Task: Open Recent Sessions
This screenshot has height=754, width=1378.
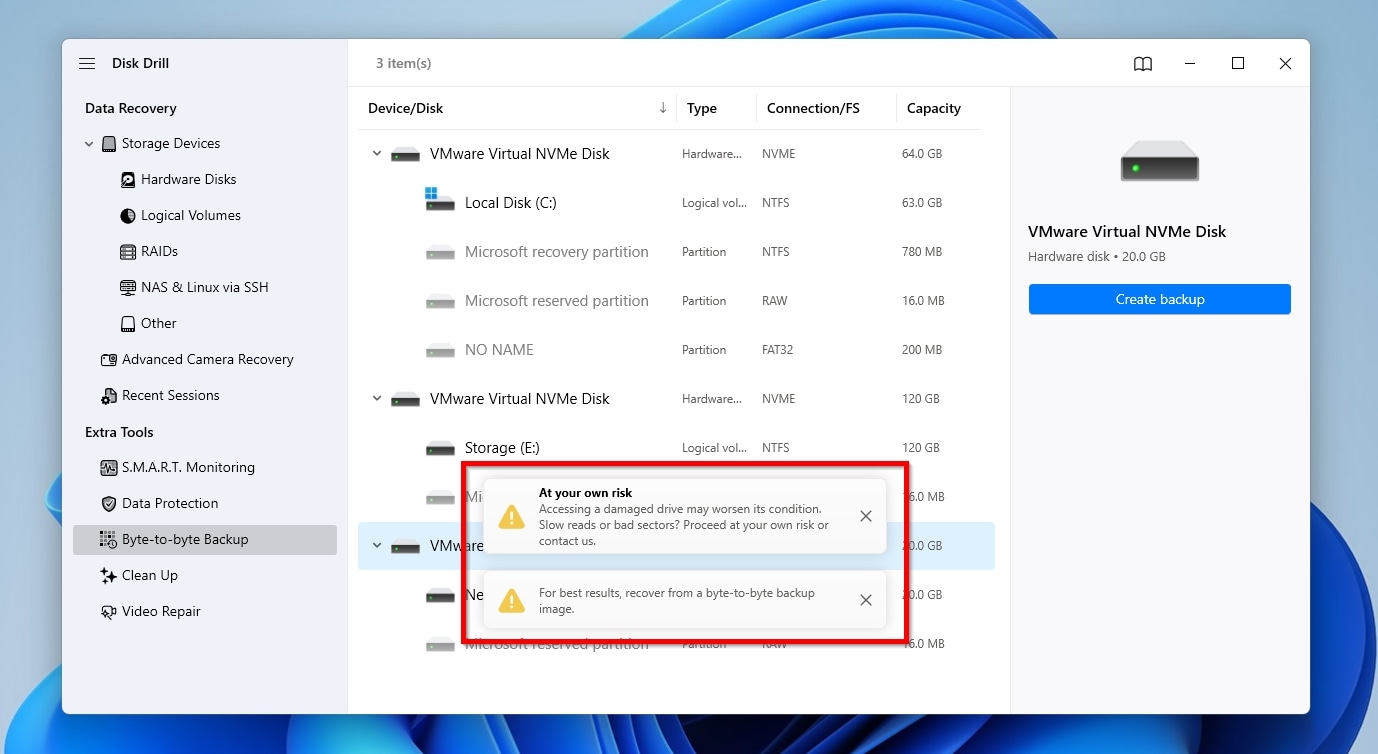Action: click(171, 395)
